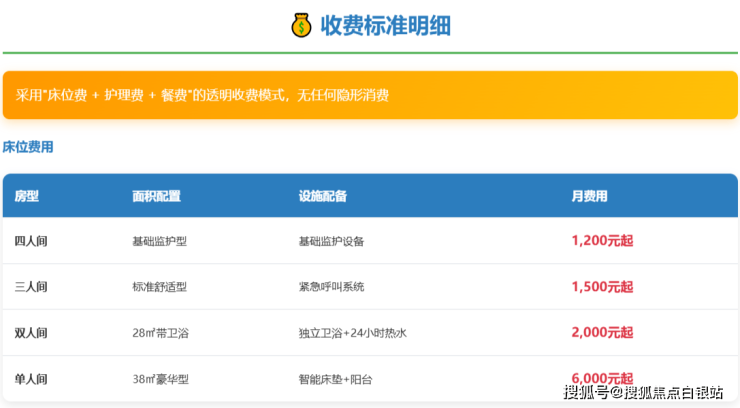Click the 月费用 column header
The image size is (740, 408).
(589, 196)
